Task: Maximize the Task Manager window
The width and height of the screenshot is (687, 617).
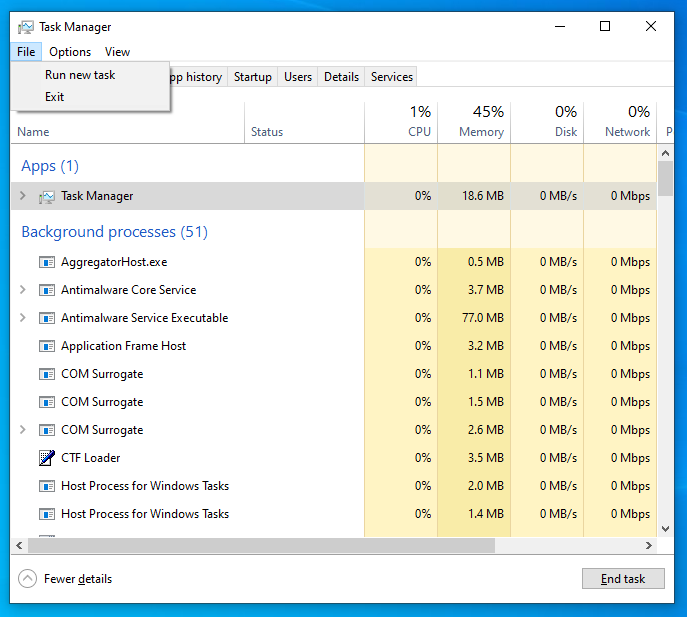Action: 605,26
